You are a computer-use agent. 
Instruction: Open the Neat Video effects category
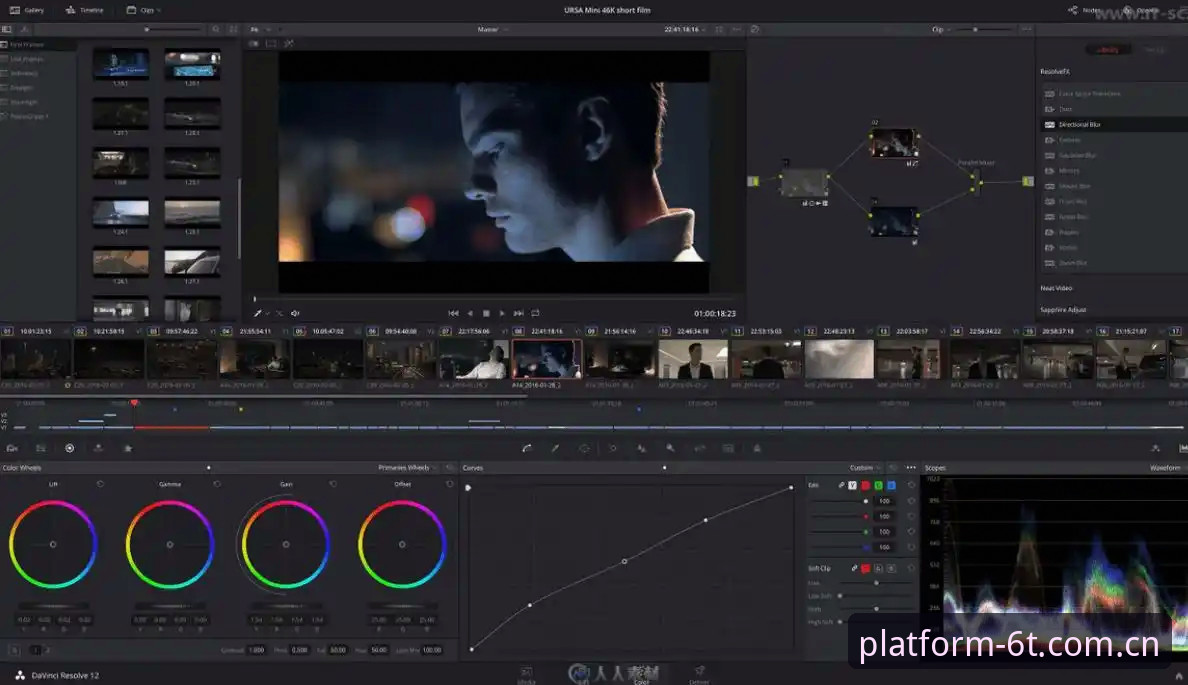pyautogui.click(x=1056, y=288)
